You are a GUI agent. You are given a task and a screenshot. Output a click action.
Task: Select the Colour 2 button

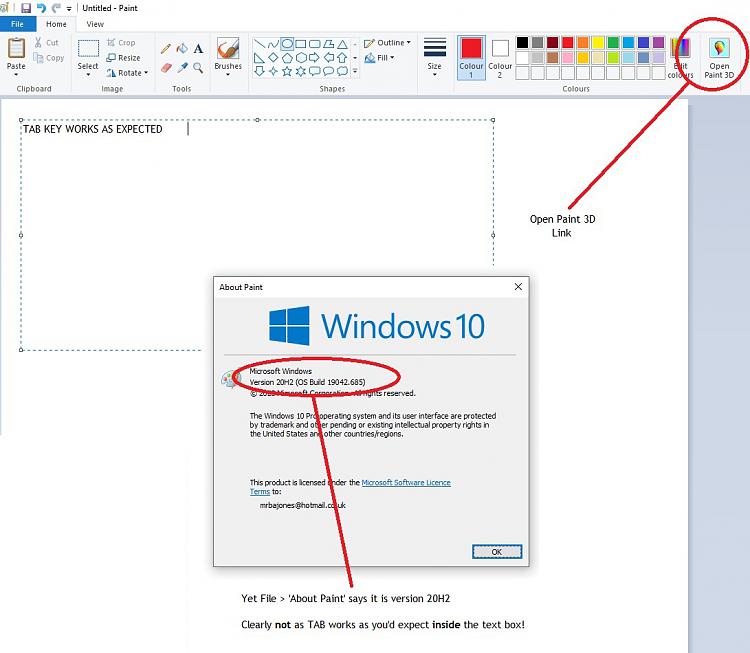500,57
